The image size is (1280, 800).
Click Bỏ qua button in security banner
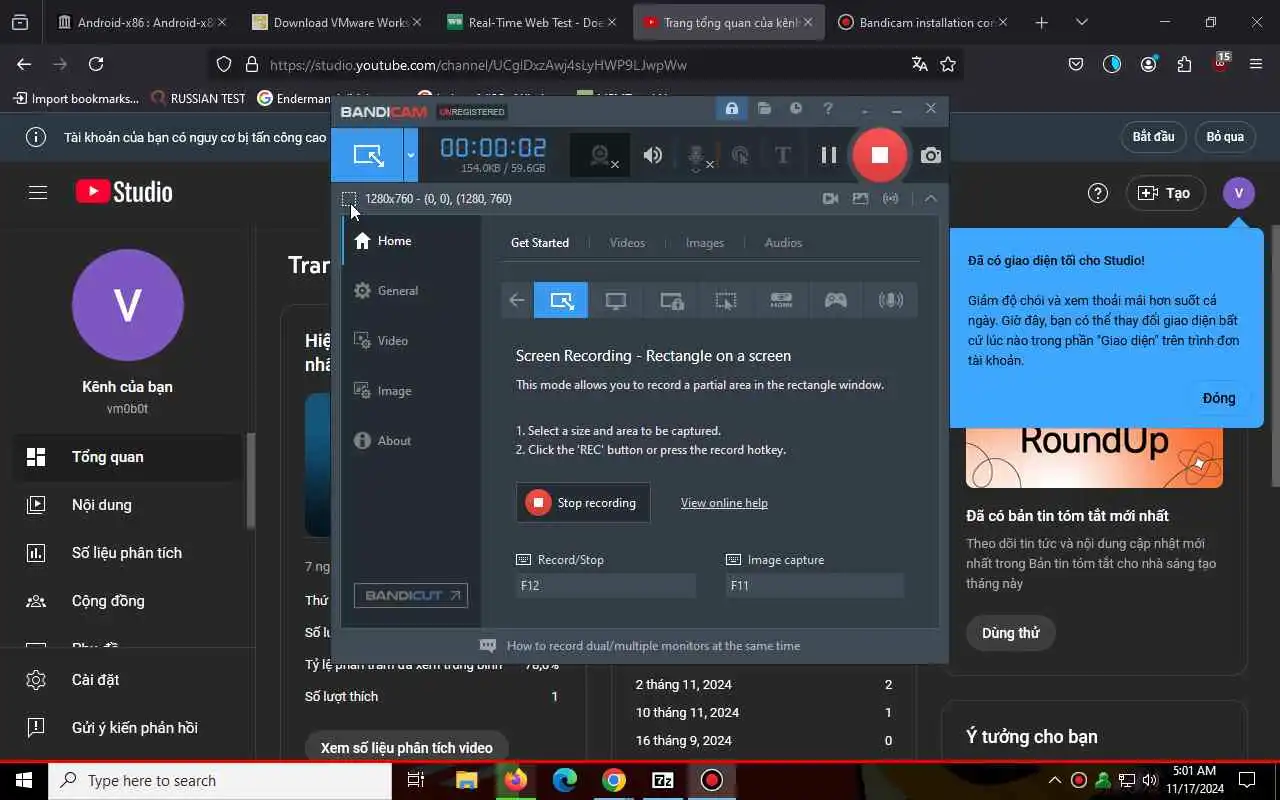coord(1225,137)
